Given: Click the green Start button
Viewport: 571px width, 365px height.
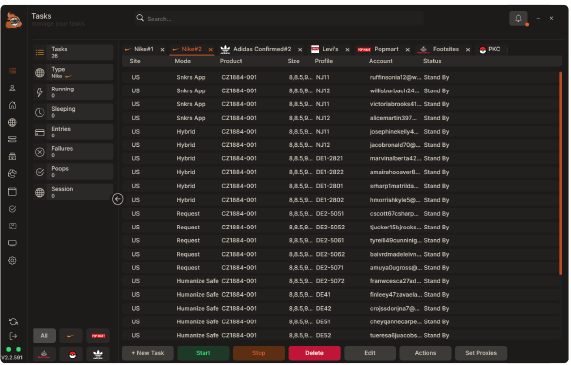Looking at the screenshot, I should [x=203, y=353].
